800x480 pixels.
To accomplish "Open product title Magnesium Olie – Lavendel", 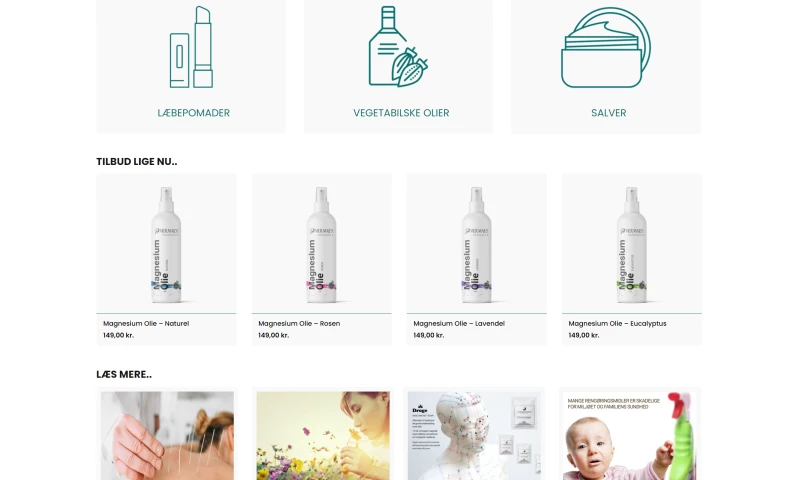I will 459,323.
